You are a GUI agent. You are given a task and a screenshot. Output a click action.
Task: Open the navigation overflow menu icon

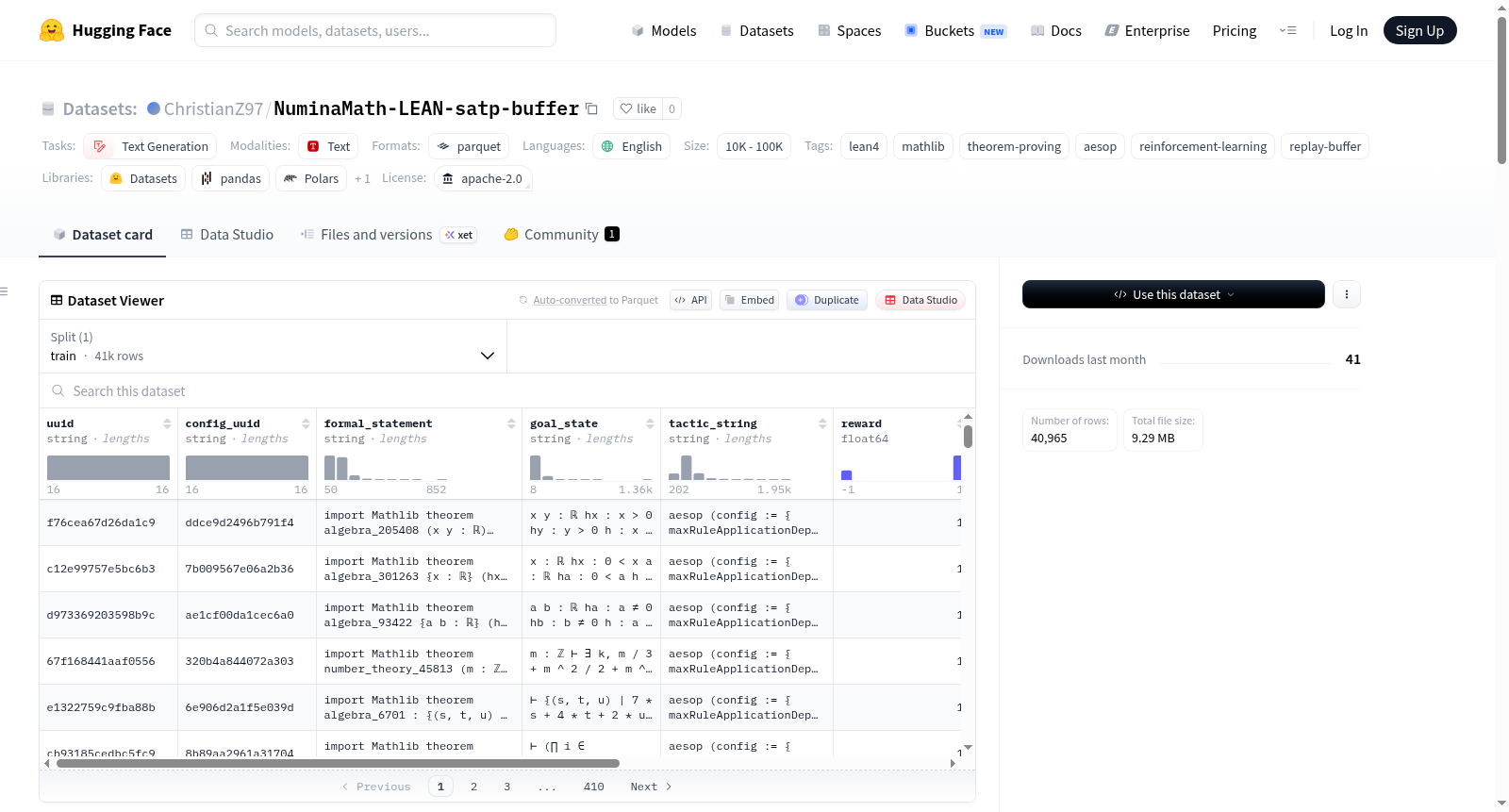pyautogui.click(x=1287, y=30)
